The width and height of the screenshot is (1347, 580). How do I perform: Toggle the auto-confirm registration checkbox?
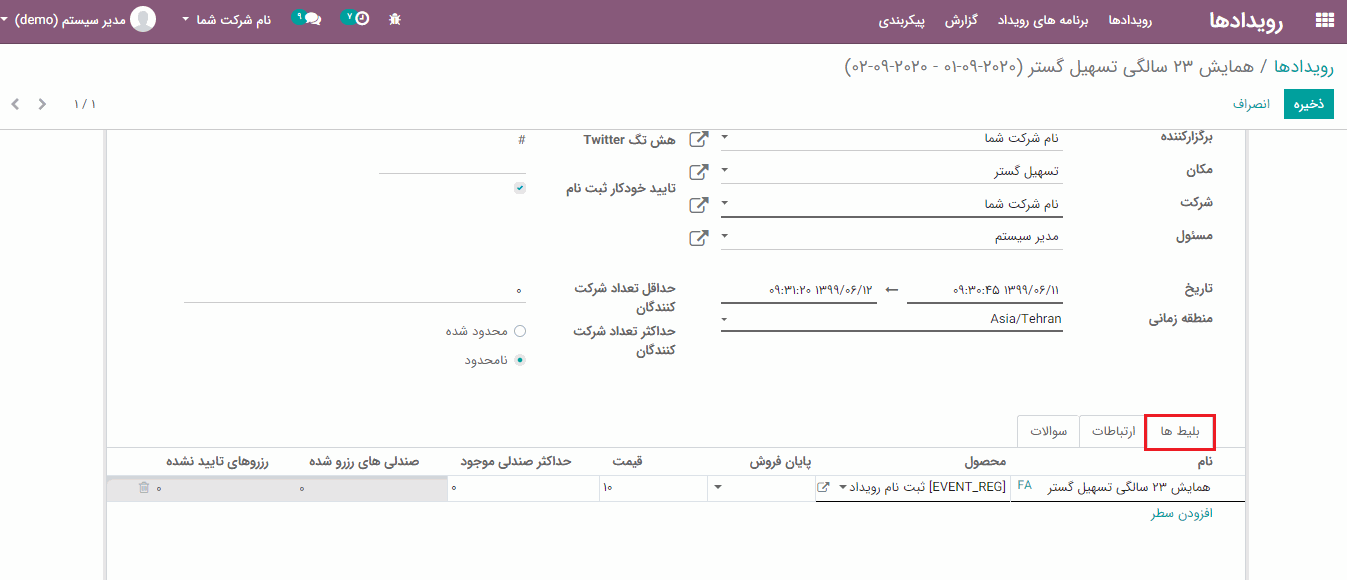click(520, 188)
